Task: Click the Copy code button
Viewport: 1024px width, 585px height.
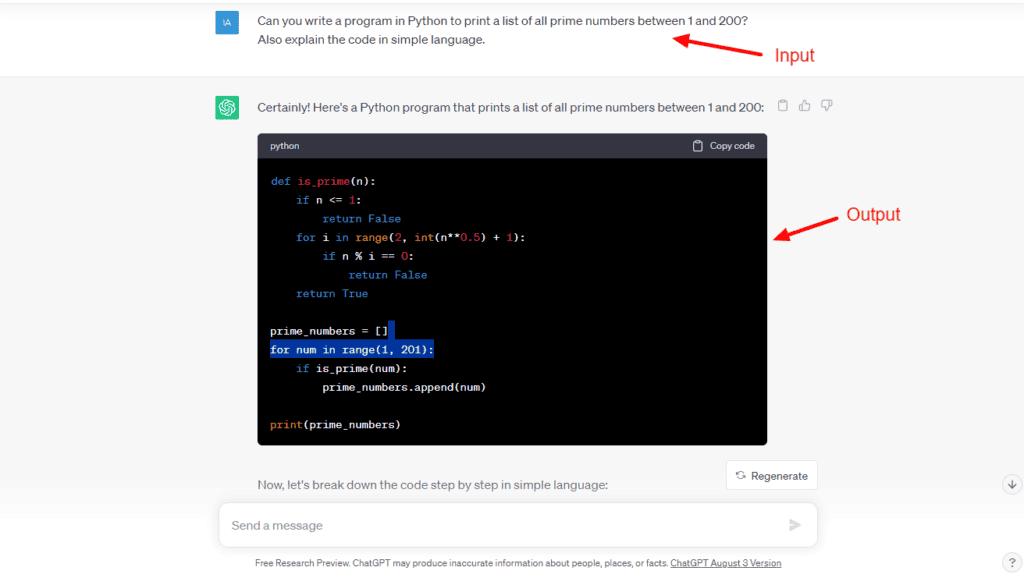Action: click(723, 146)
